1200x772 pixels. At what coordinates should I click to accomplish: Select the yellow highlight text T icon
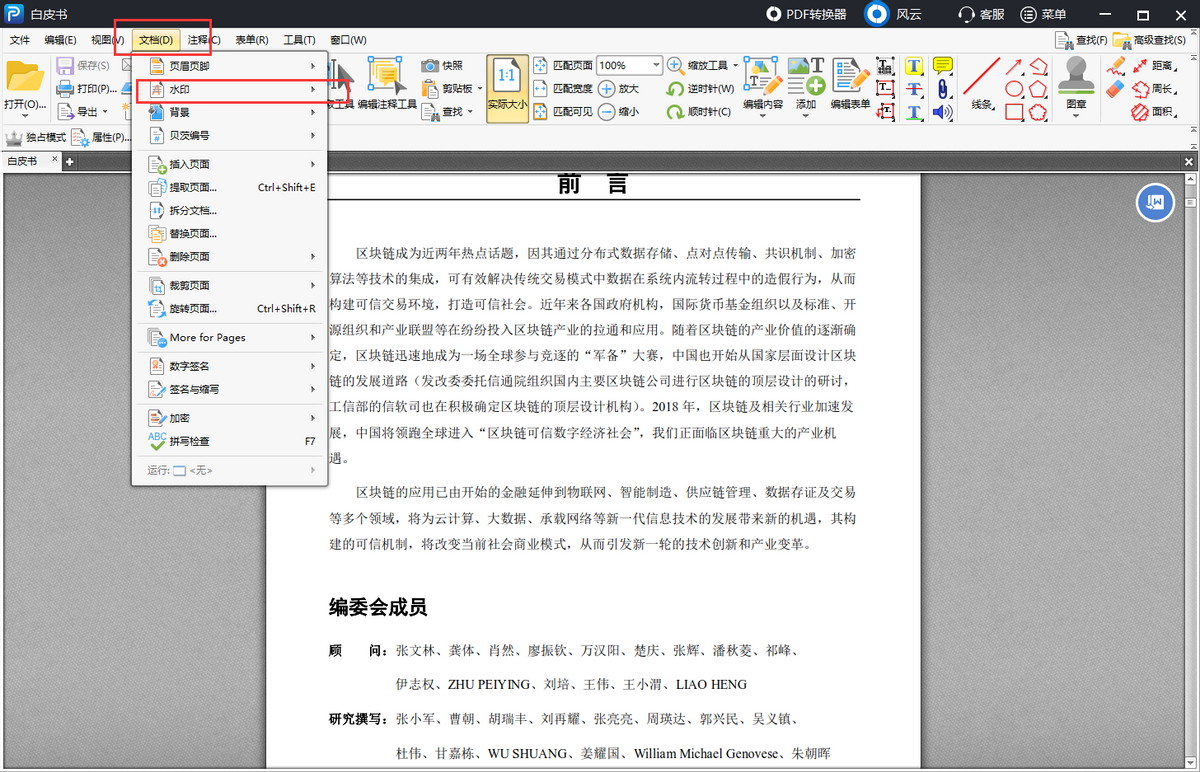(914, 66)
